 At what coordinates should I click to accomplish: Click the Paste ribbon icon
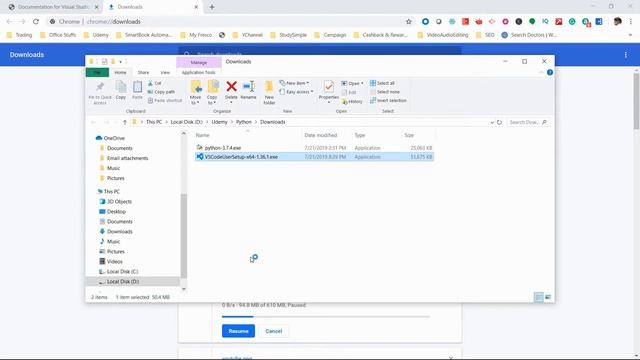137,90
